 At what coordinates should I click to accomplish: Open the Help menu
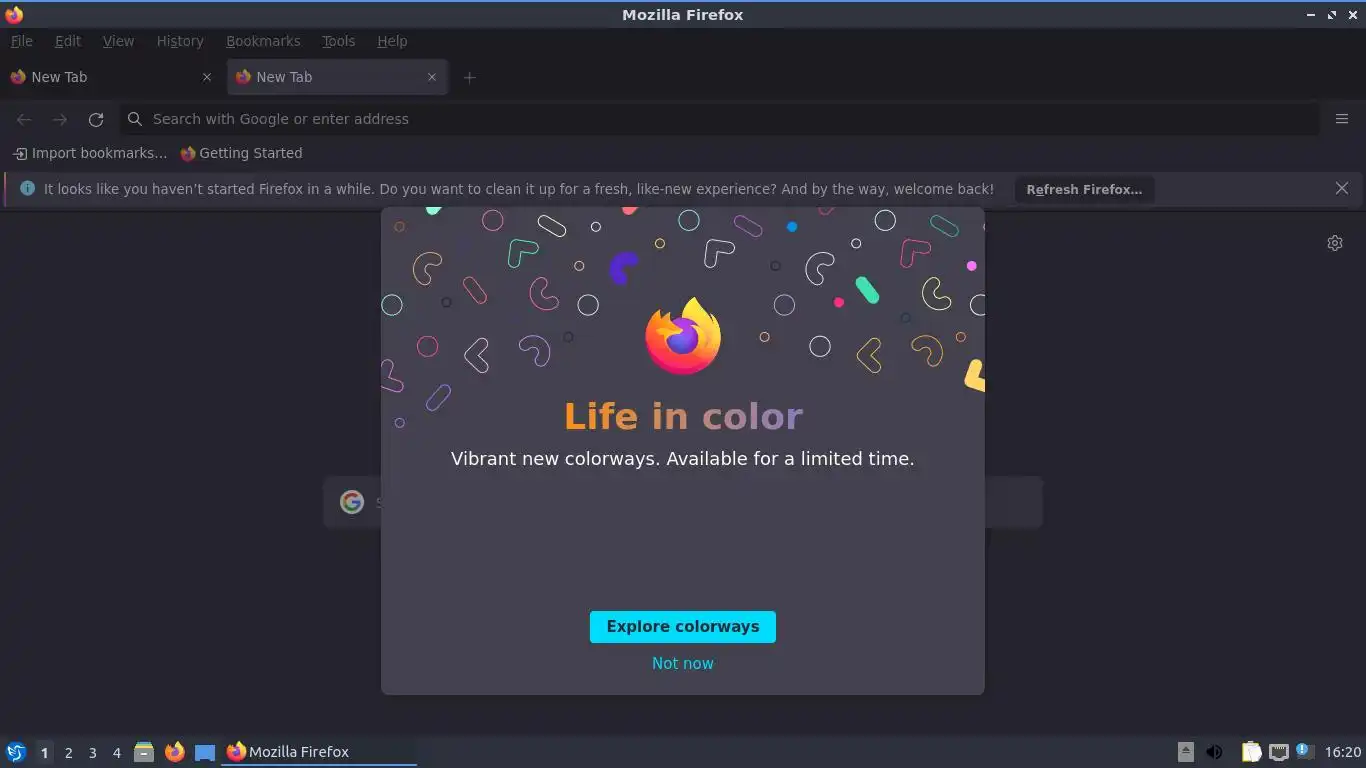click(392, 41)
